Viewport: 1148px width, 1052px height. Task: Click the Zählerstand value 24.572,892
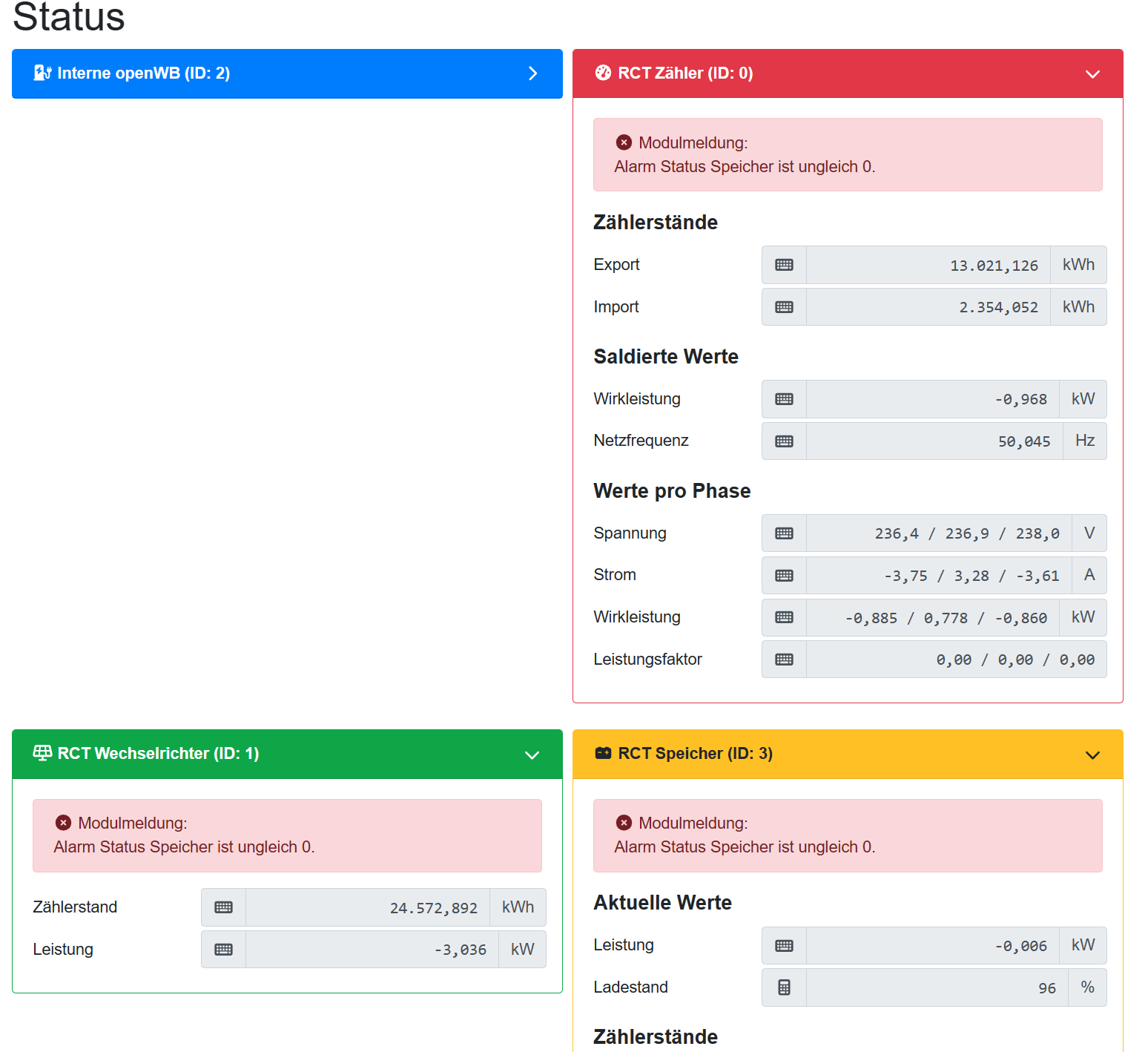tap(367, 907)
